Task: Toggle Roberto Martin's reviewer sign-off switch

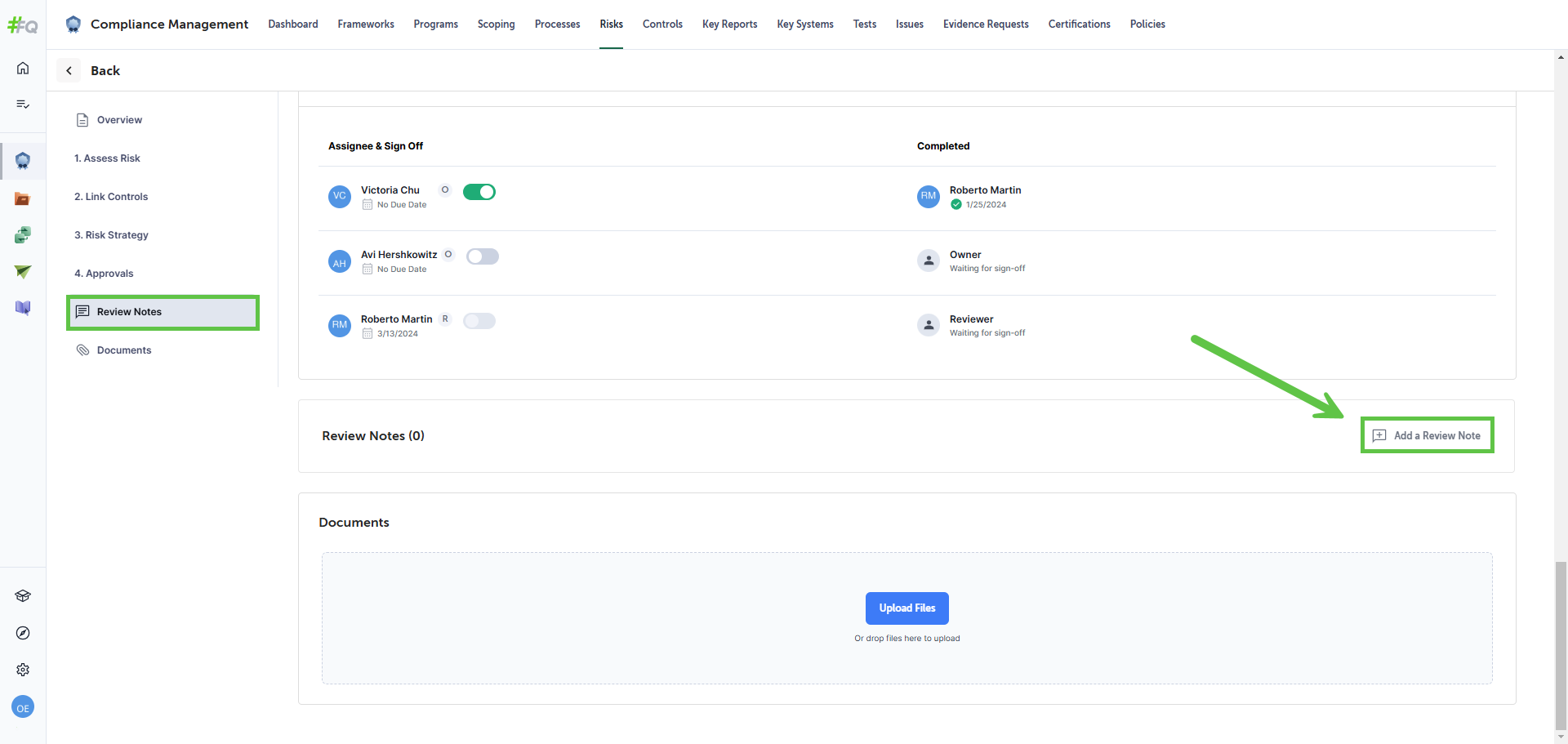Action: point(479,321)
